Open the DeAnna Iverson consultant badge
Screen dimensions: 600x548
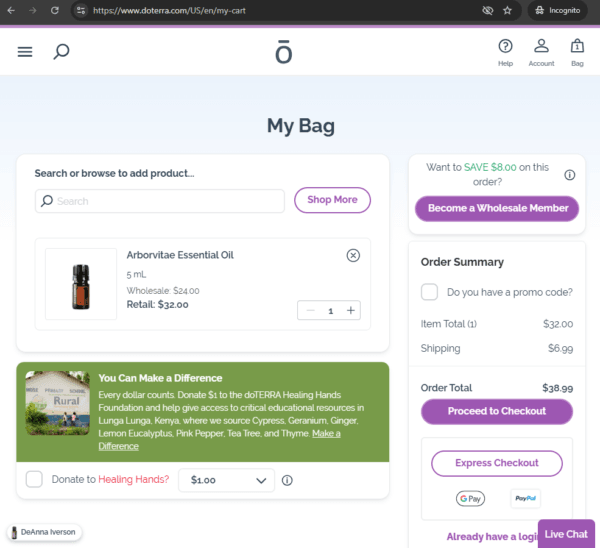pyautogui.click(x=44, y=532)
